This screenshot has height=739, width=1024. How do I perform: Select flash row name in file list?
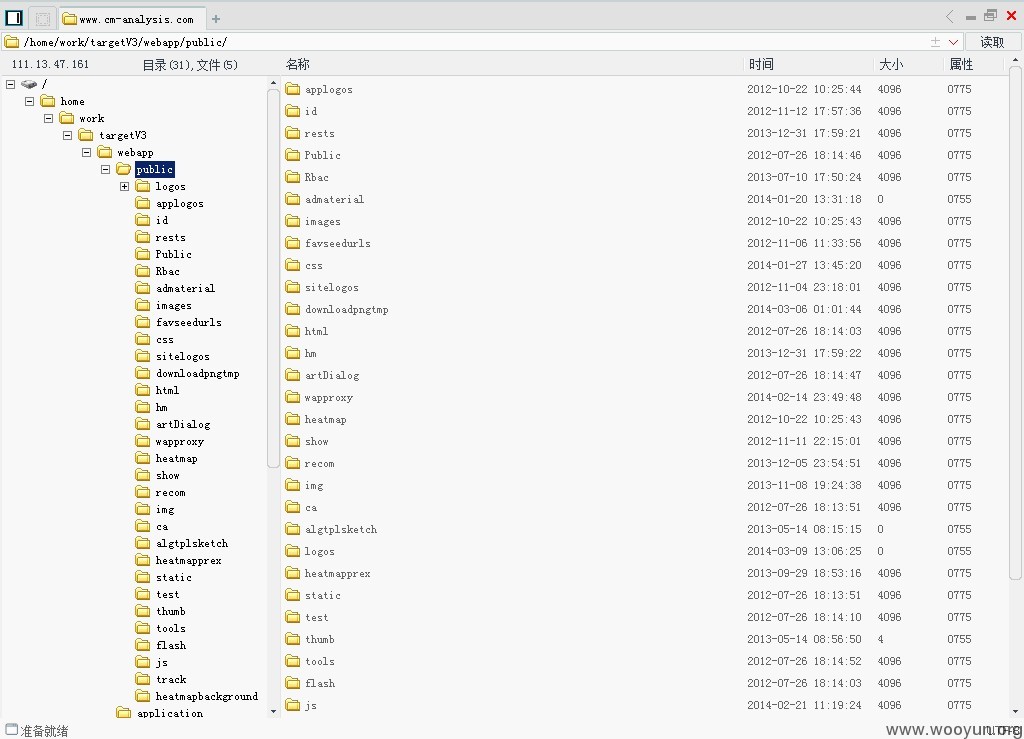pyautogui.click(x=320, y=684)
